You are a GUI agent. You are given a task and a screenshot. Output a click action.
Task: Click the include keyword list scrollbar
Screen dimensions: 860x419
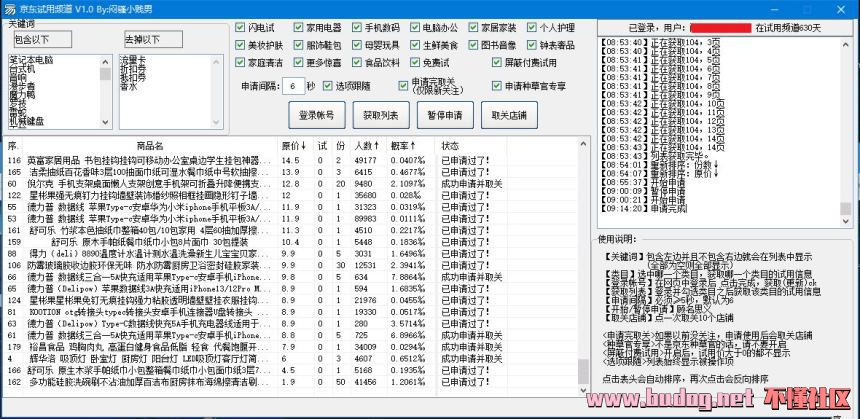coord(105,92)
